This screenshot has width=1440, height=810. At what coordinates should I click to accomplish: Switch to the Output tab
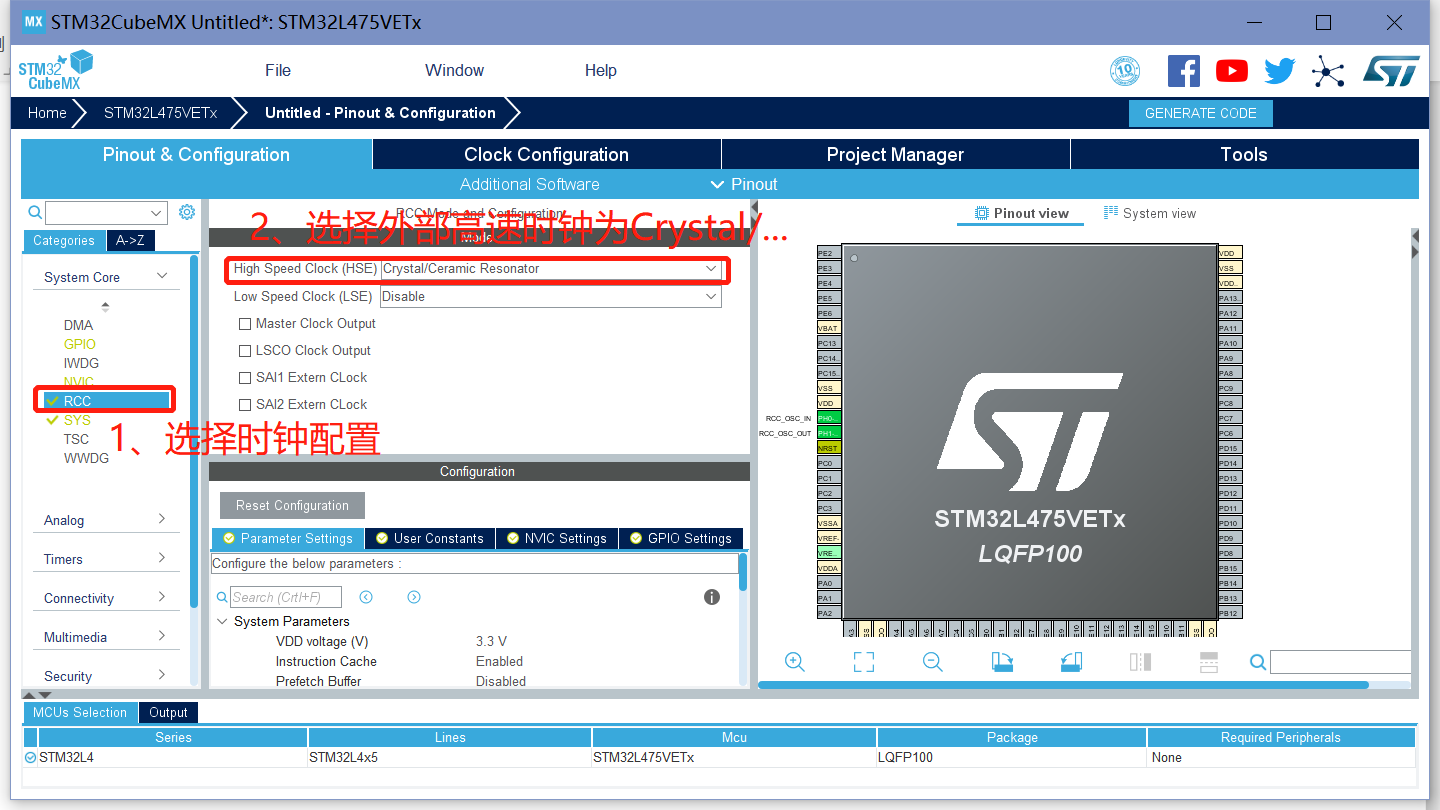click(168, 712)
